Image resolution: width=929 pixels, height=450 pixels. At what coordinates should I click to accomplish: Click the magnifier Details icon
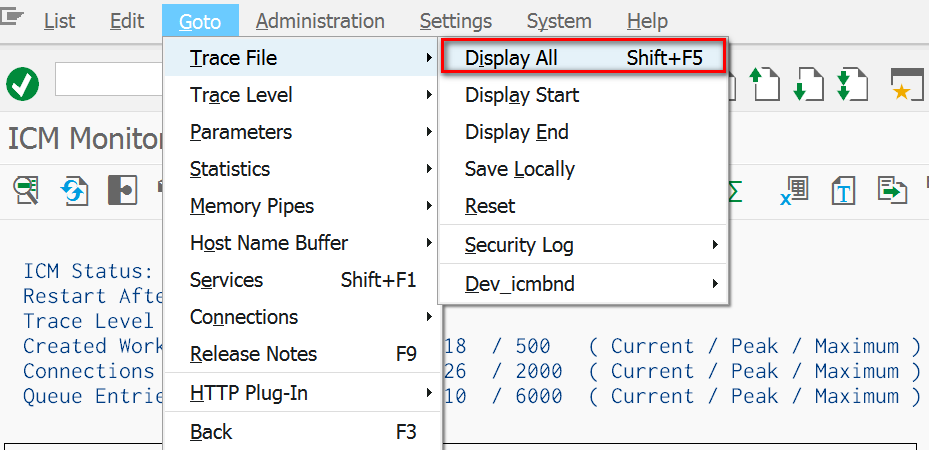click(26, 191)
